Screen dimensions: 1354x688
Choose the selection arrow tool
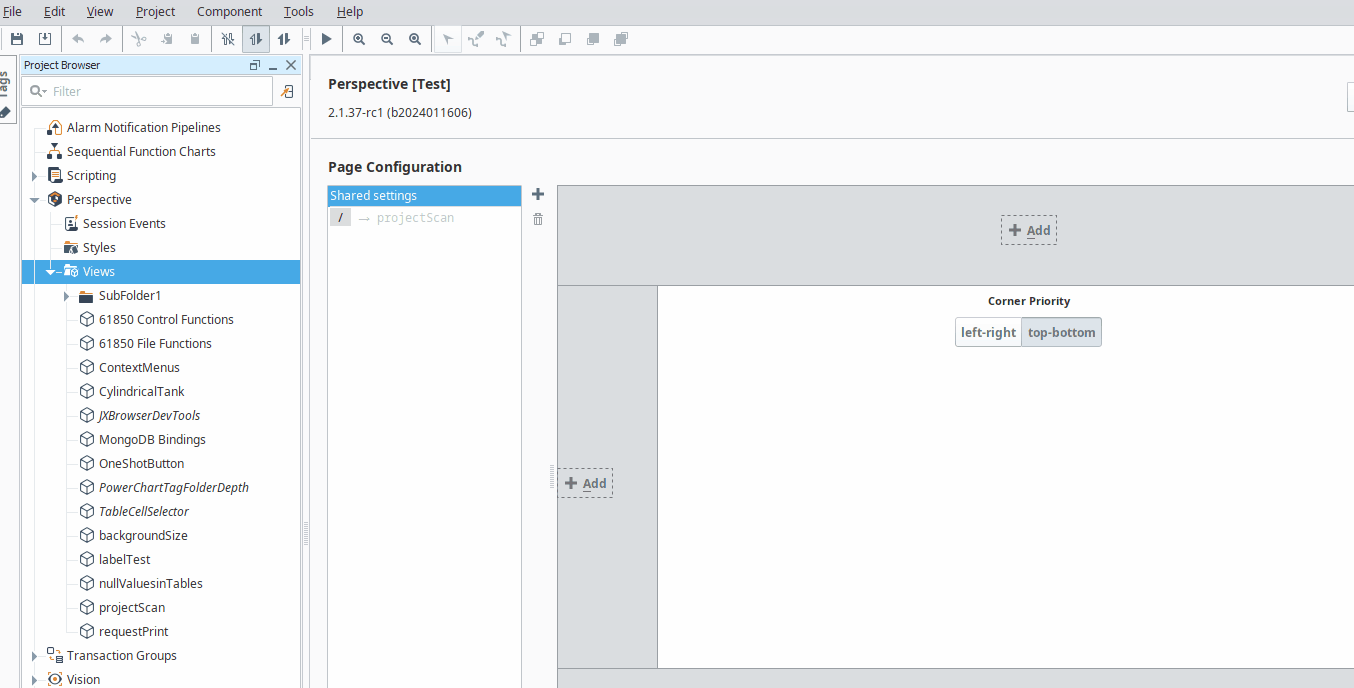click(447, 39)
